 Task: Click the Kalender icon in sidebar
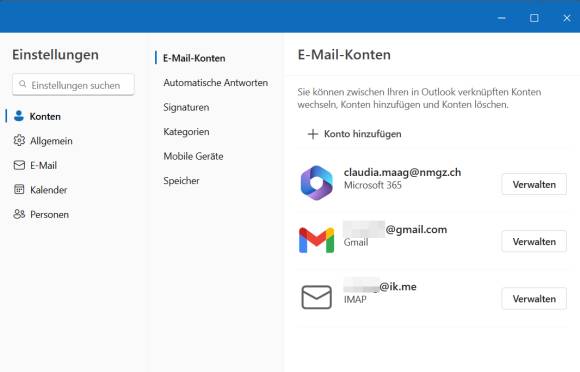[x=19, y=189]
